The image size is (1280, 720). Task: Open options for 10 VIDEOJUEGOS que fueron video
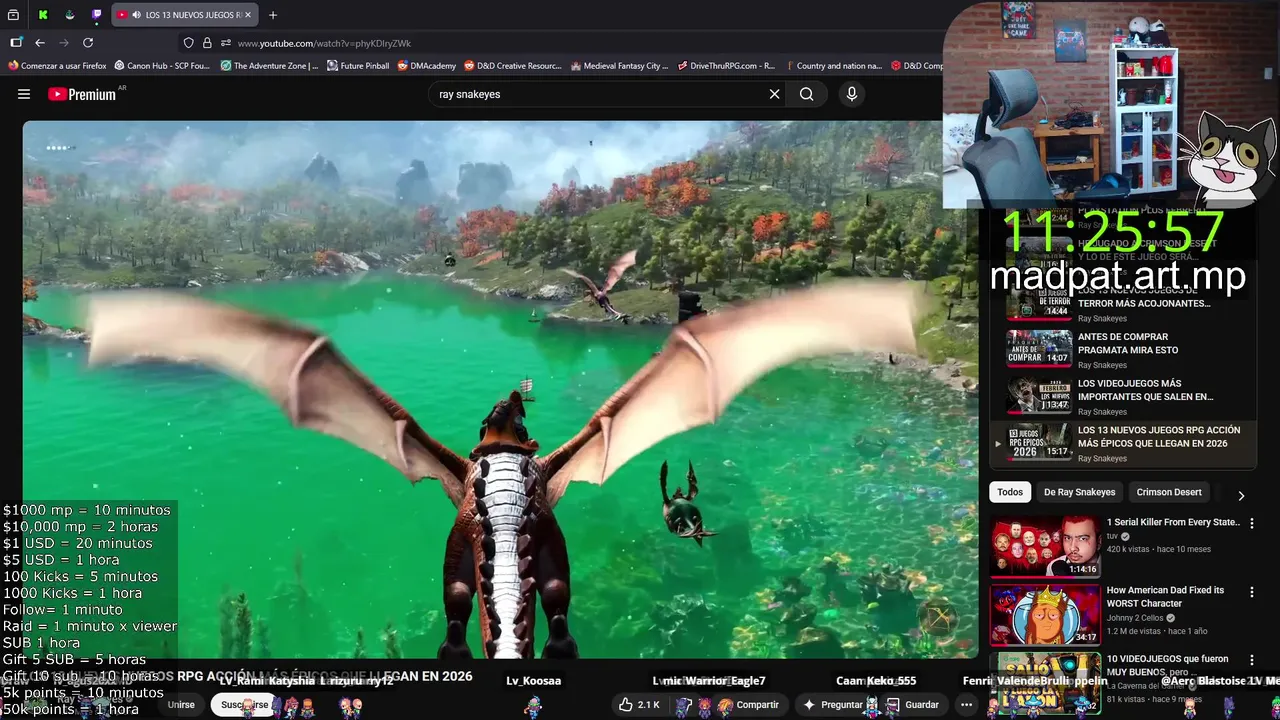click(x=1251, y=660)
